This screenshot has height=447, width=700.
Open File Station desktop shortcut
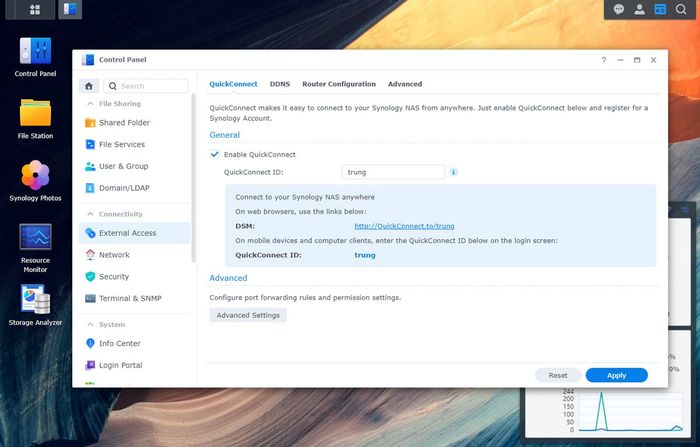35,119
